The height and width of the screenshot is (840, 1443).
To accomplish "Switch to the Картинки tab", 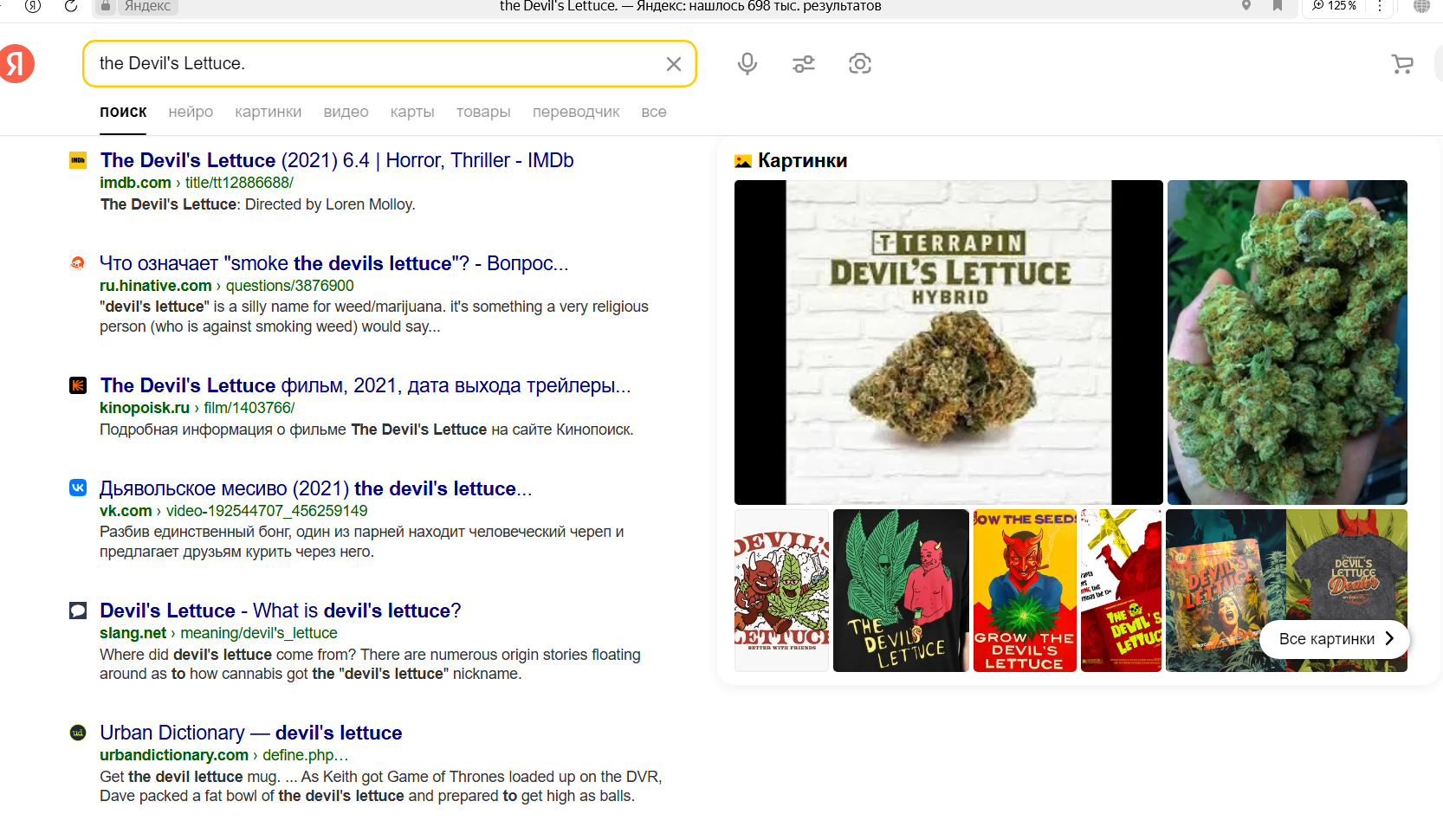I will pos(268,112).
